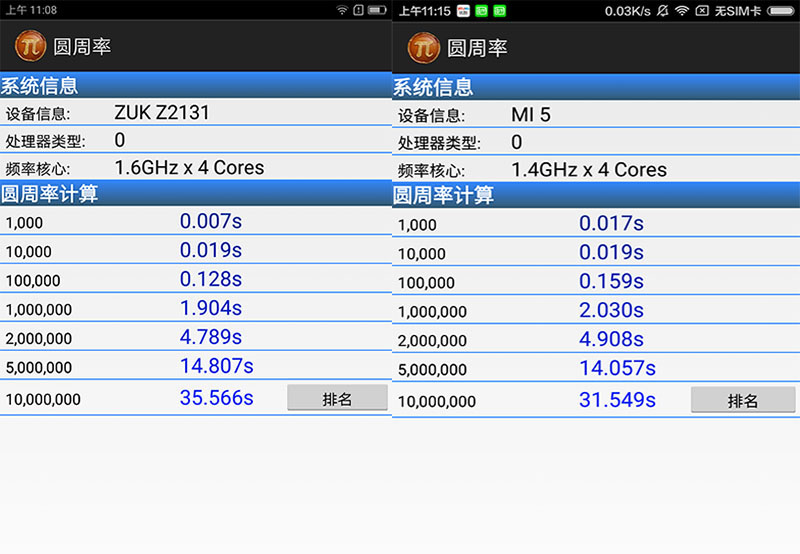This screenshot has height=554, width=800.
Task: Tap the battery icon in right status bar
Action: (x=781, y=11)
